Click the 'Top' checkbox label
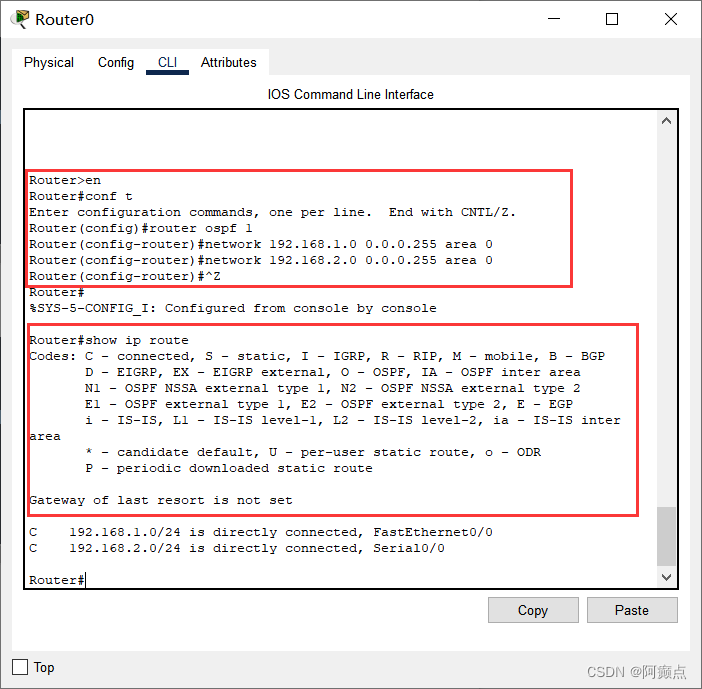Viewport: 702px width, 689px height. (44, 667)
